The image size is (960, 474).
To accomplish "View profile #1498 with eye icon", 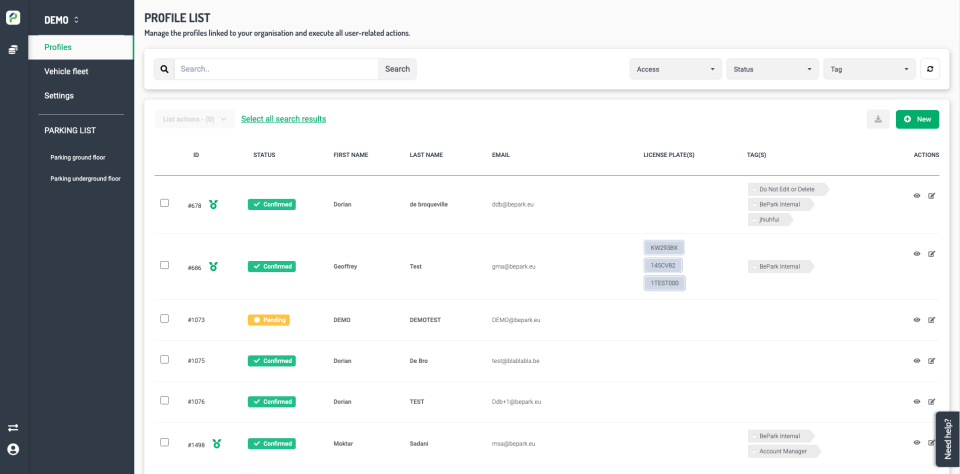I will pos(917,442).
